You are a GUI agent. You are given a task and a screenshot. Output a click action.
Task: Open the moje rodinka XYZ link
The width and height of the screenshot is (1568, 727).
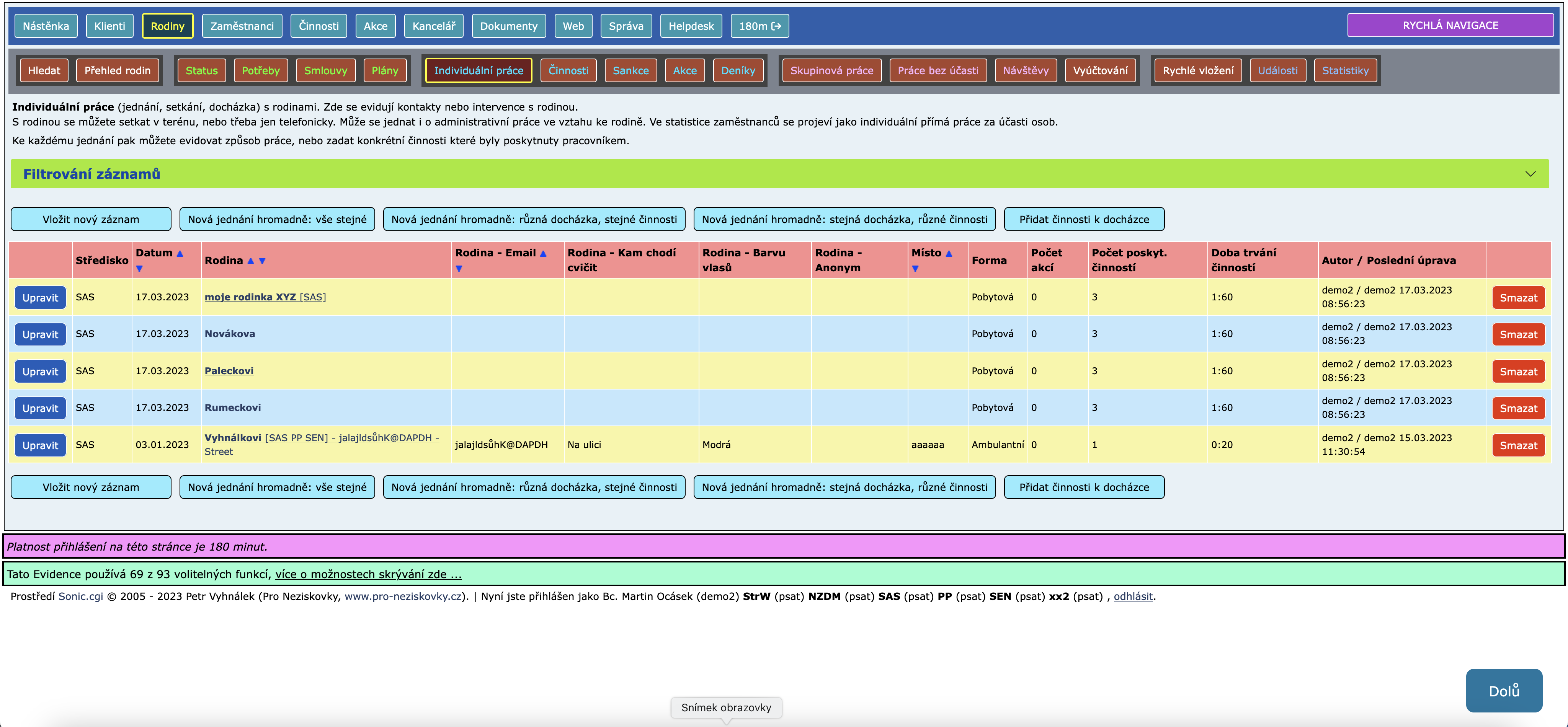coord(250,297)
